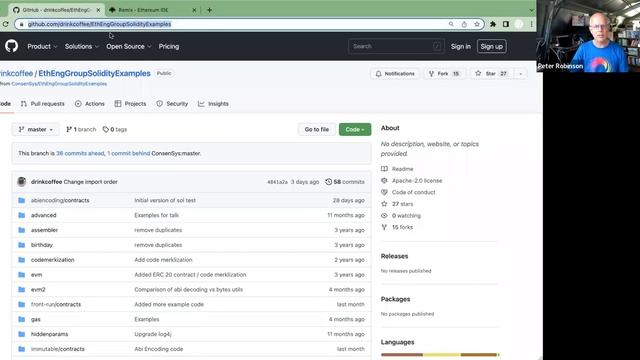Click Pricing in GitHub header
Viewport: 640px width, 360px height.
click(169, 47)
